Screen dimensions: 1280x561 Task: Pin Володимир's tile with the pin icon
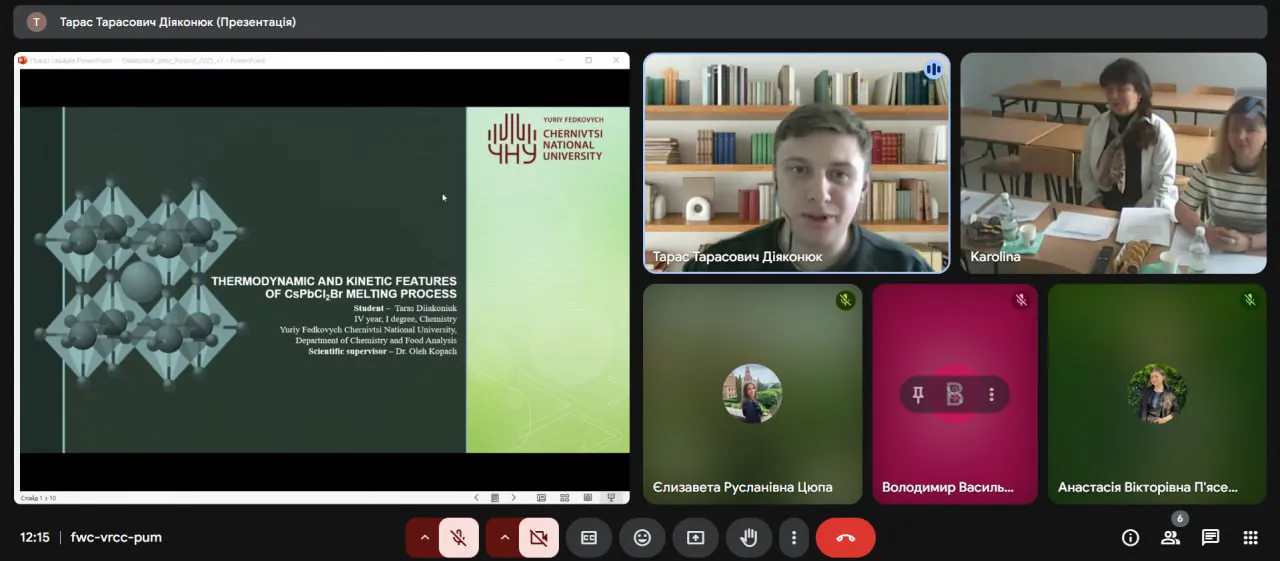click(x=918, y=395)
